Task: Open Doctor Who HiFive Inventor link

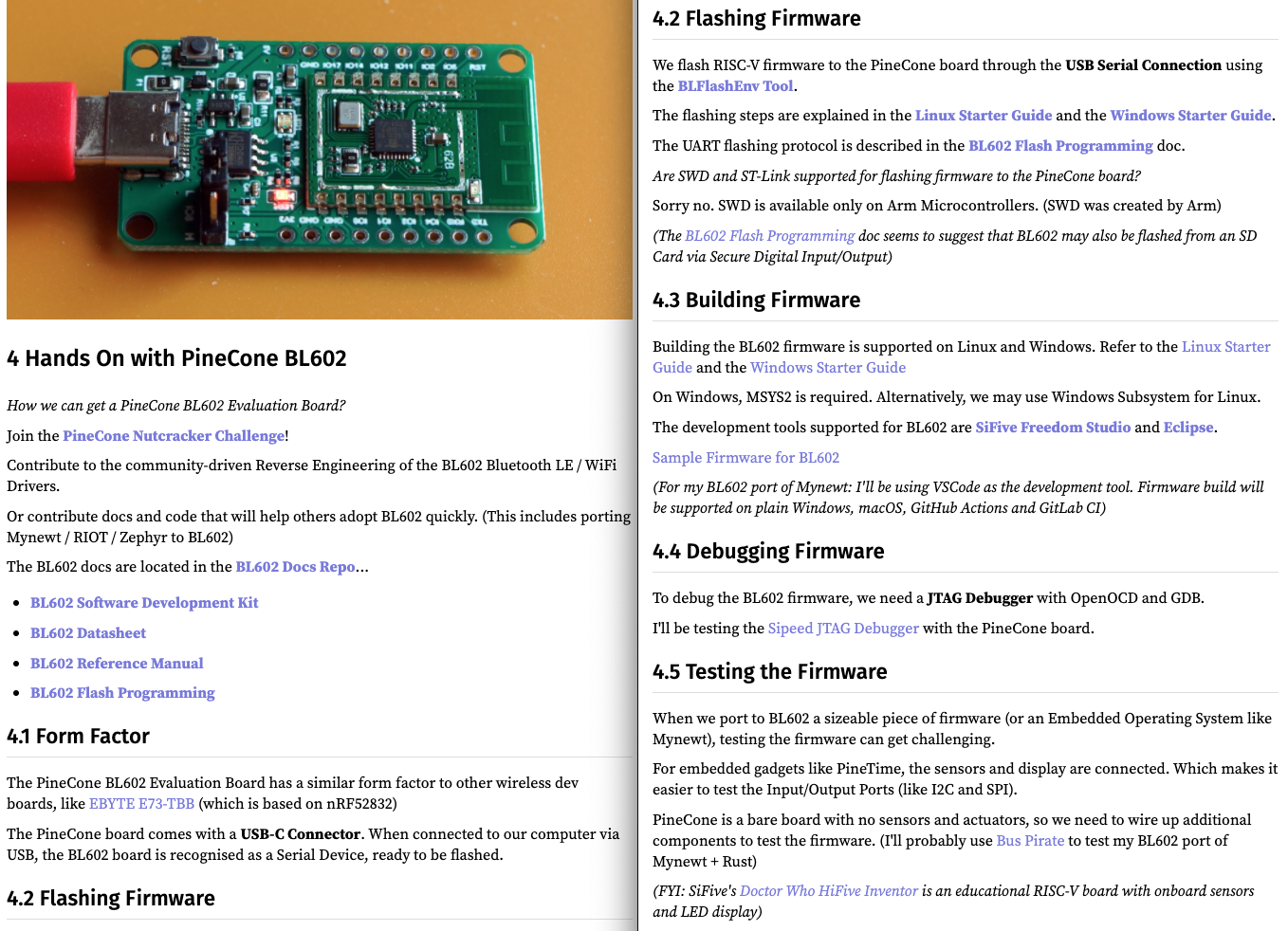Action: pos(828,891)
